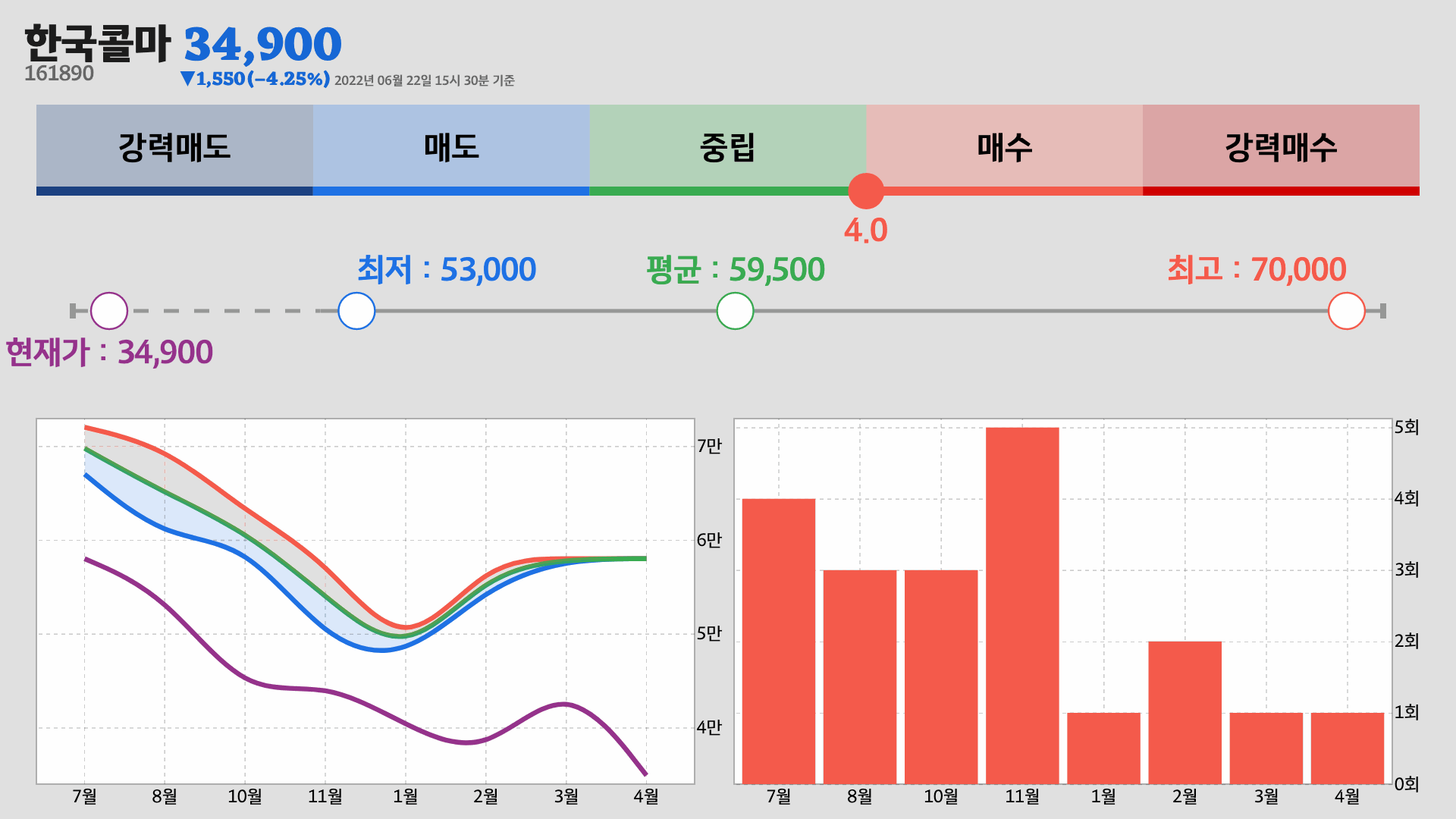Screen dimensions: 1456x819
Task: Click the green average target circle marker
Action: click(x=735, y=311)
